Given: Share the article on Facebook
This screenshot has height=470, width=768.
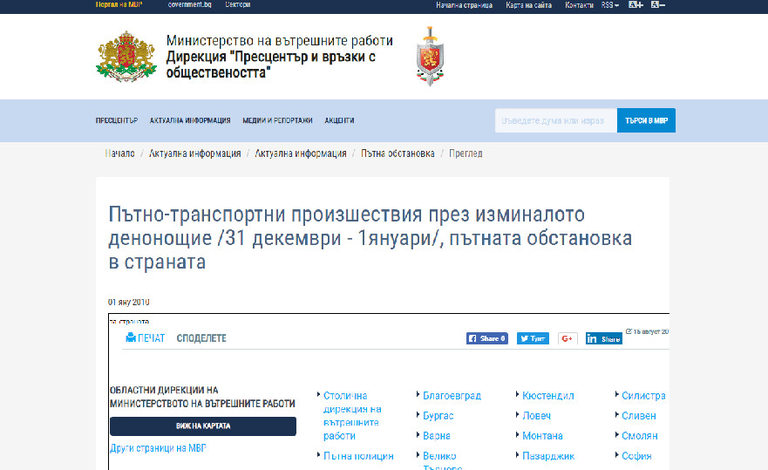Looking at the screenshot, I should point(487,338).
